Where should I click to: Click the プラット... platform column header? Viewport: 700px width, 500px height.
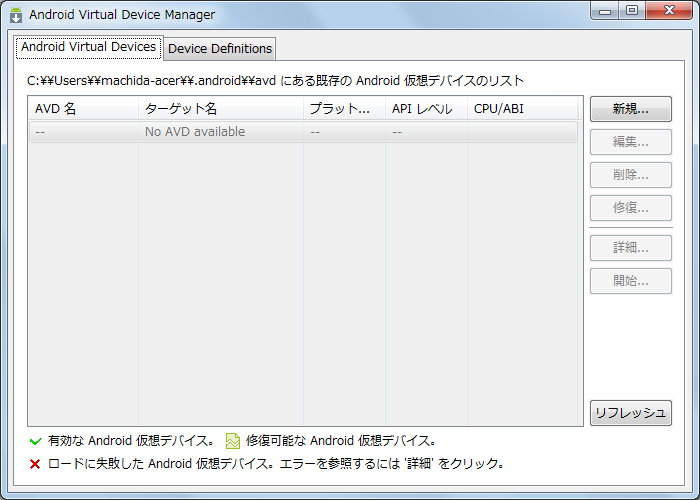pyautogui.click(x=344, y=109)
